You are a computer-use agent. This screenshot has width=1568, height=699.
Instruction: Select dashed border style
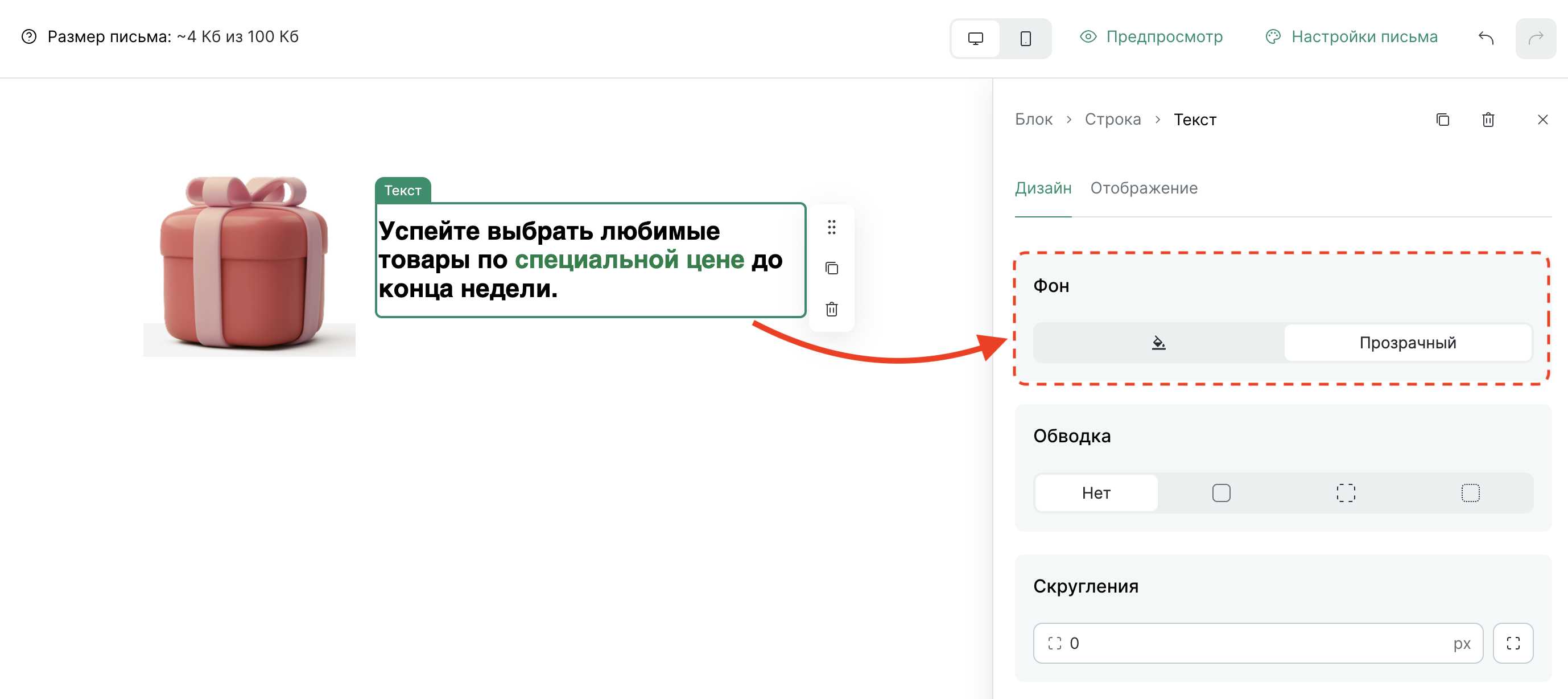[1346, 492]
